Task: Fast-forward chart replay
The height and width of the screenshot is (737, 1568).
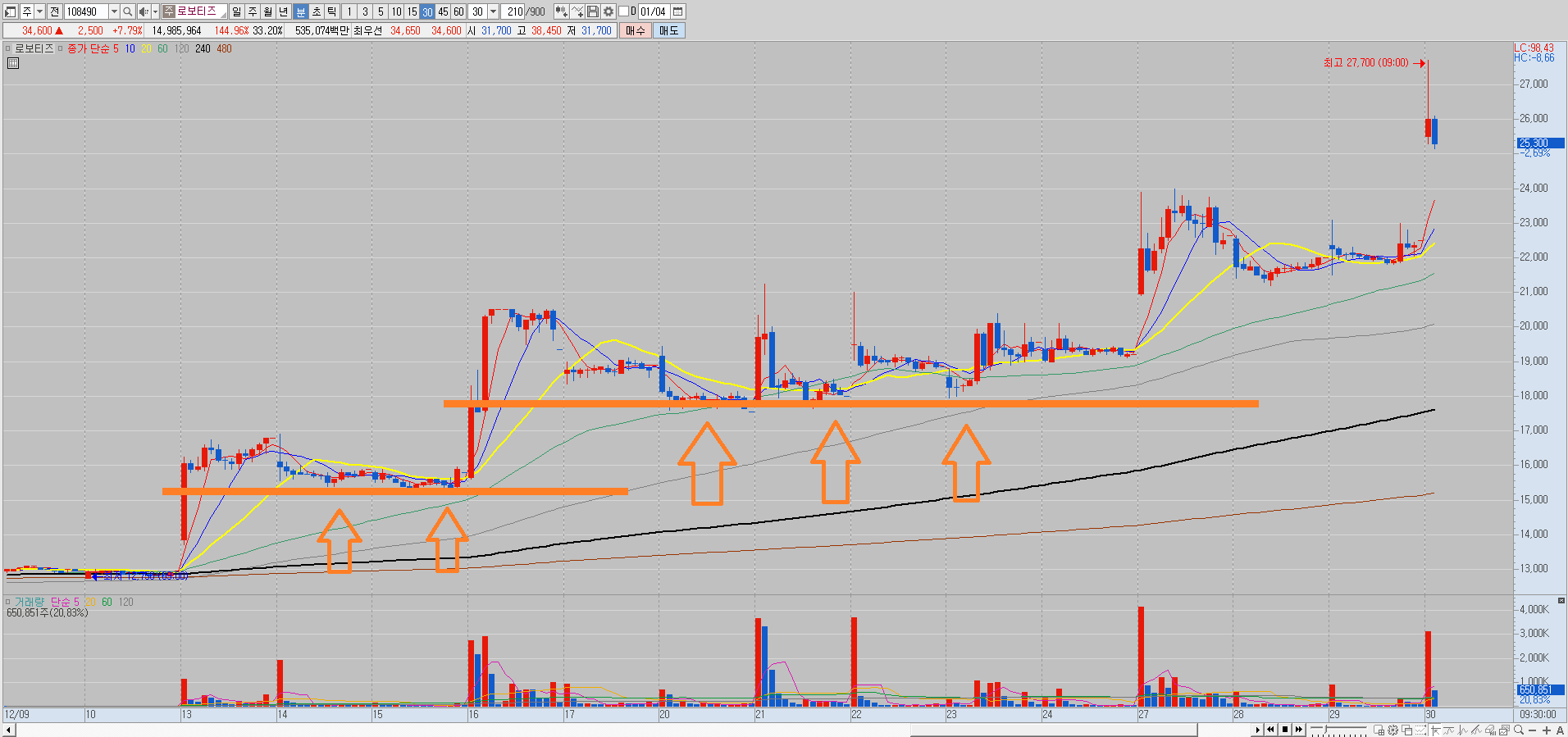Action: 1299,730
